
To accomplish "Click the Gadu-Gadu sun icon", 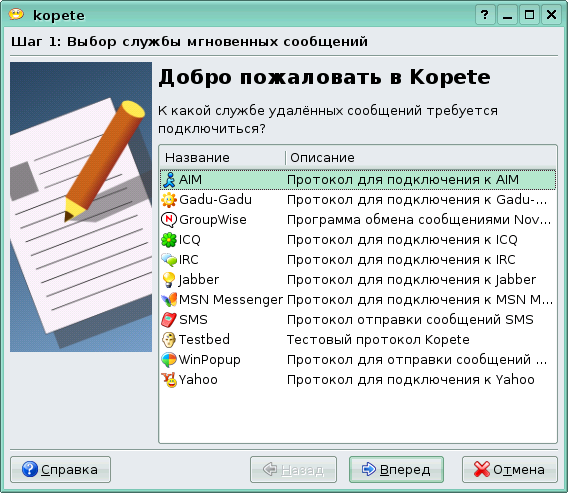I will click(x=169, y=200).
